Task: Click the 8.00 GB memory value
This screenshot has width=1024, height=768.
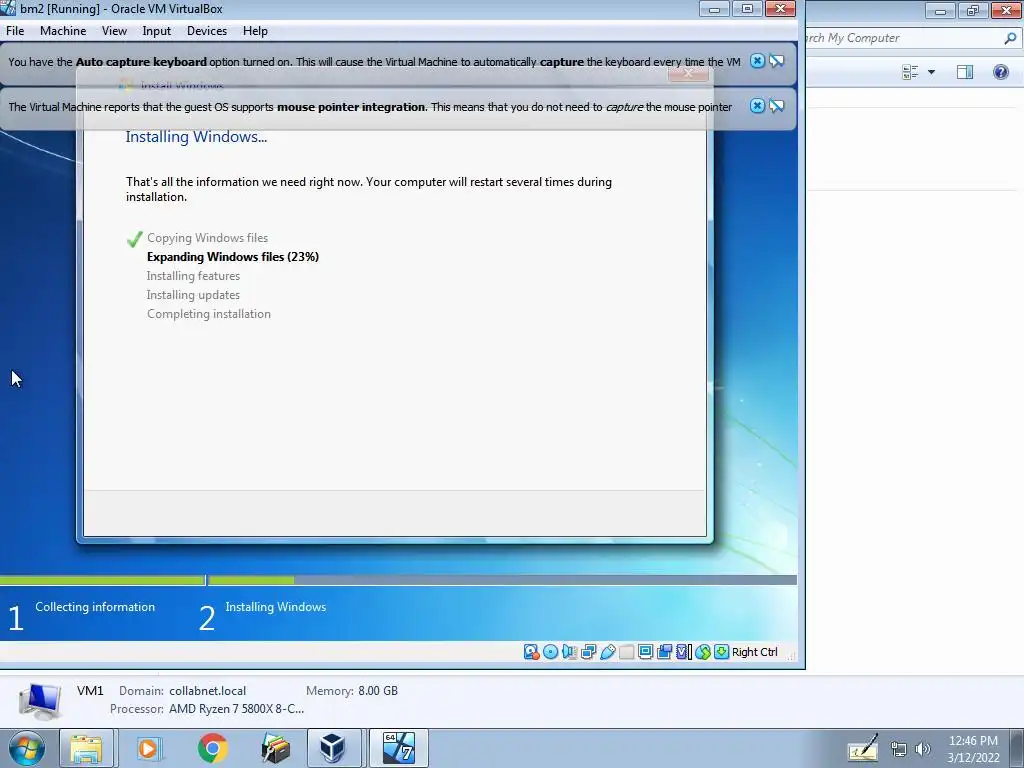Action: (377, 690)
